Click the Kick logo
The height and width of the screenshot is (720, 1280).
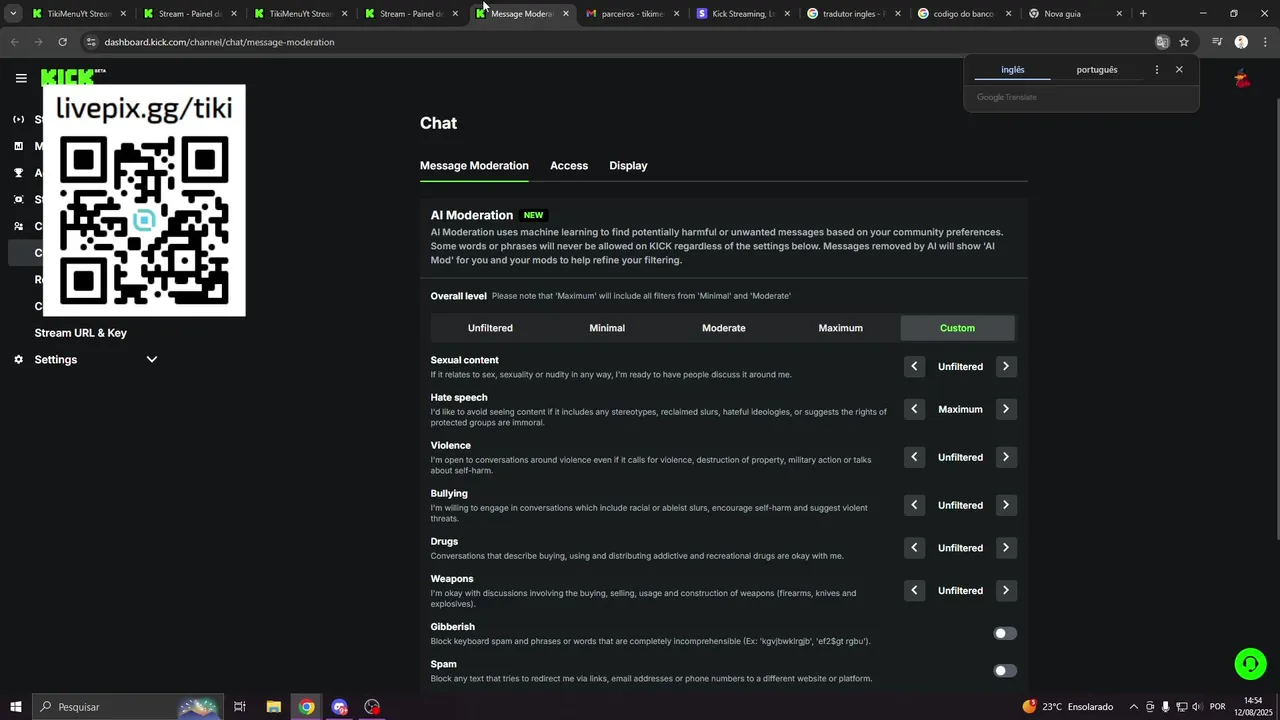(68, 77)
